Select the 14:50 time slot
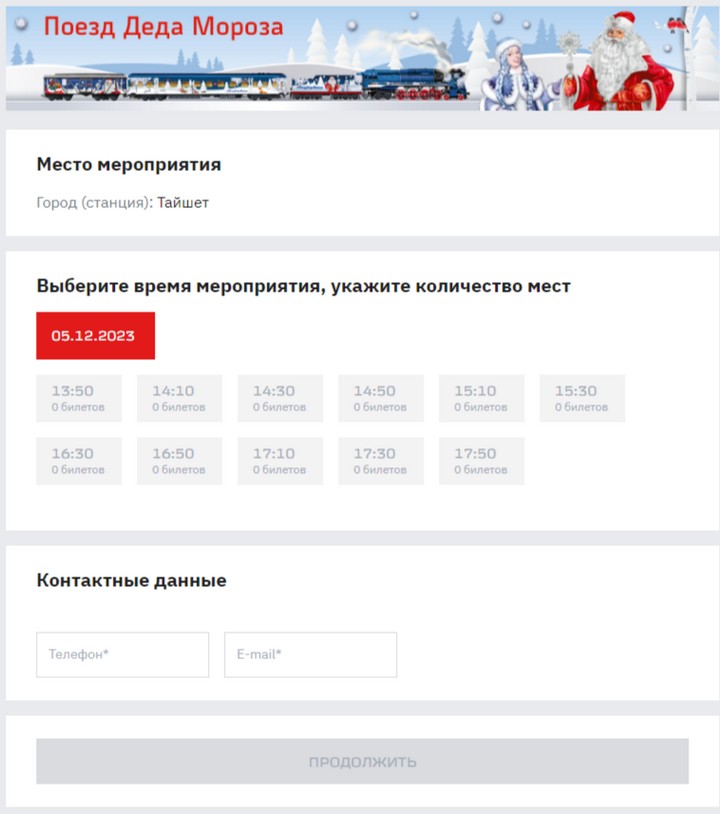 pos(381,398)
